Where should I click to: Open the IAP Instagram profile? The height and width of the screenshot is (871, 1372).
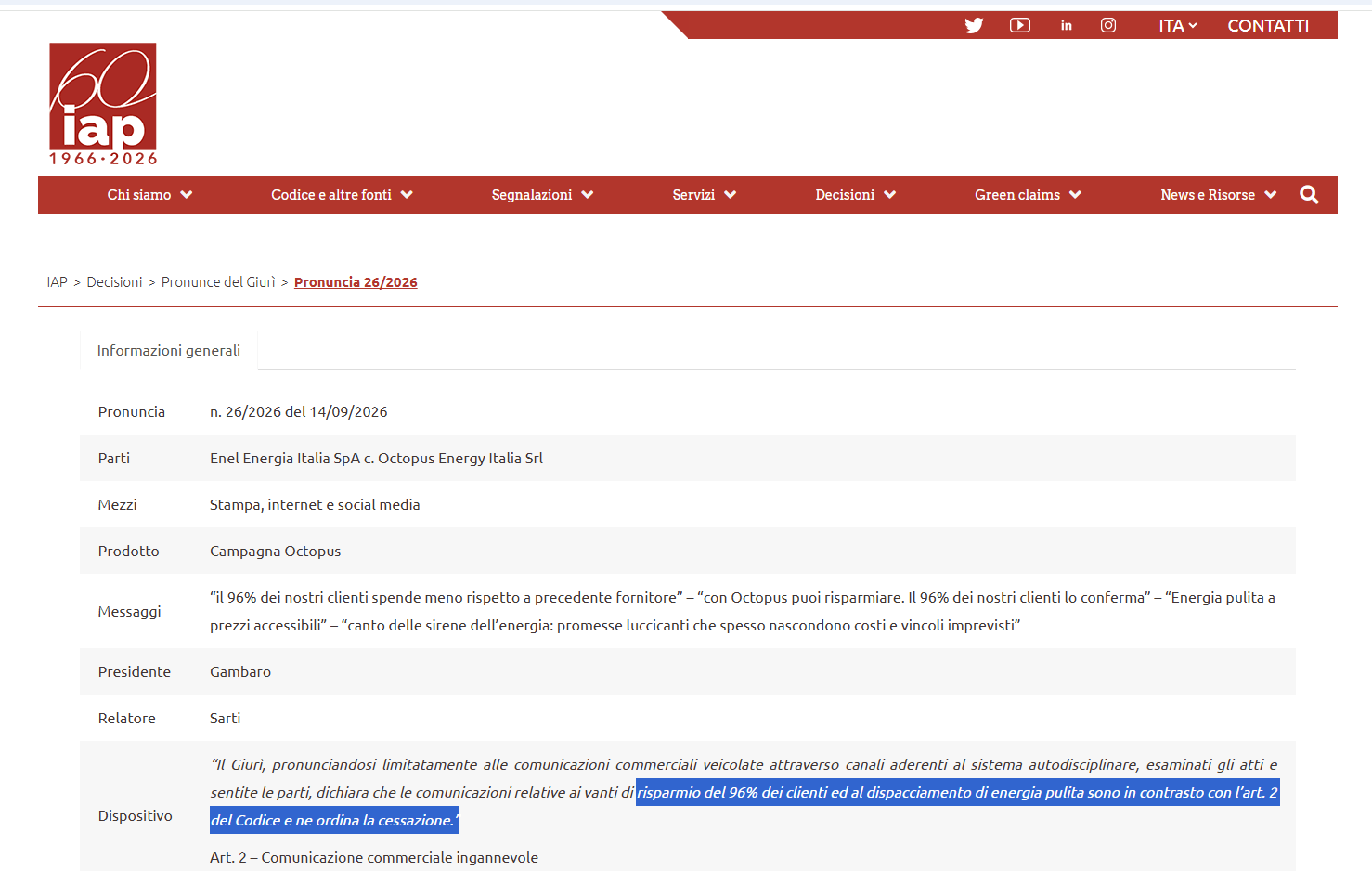click(x=1108, y=25)
